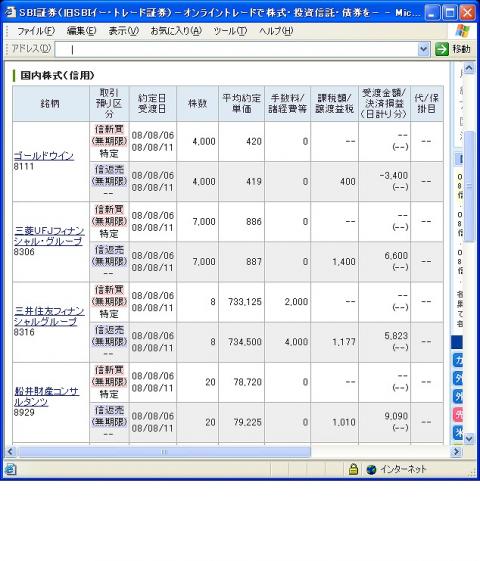Click the horizontal scroll left arrow

10,452
